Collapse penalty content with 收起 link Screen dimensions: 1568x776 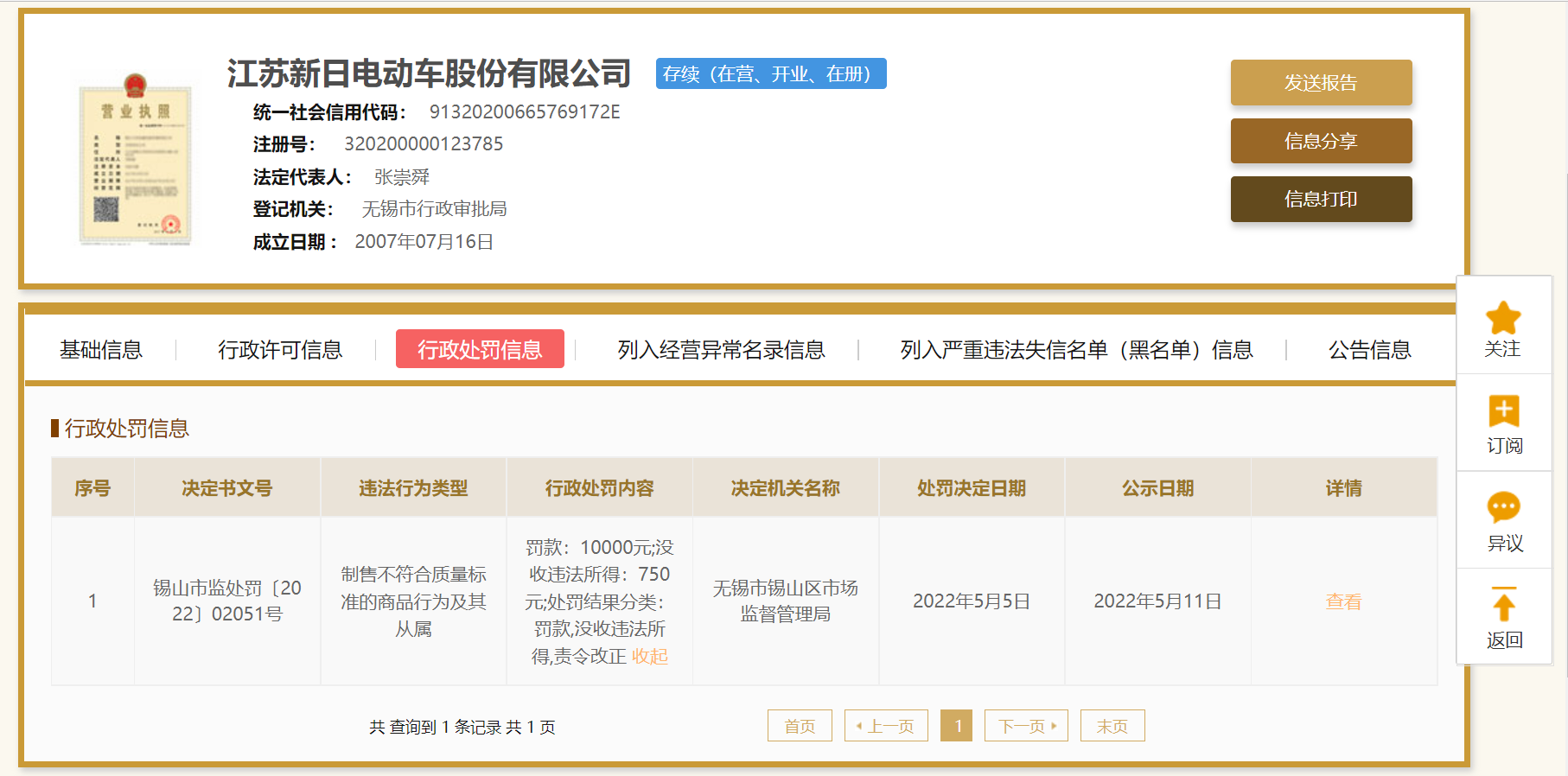coord(650,657)
